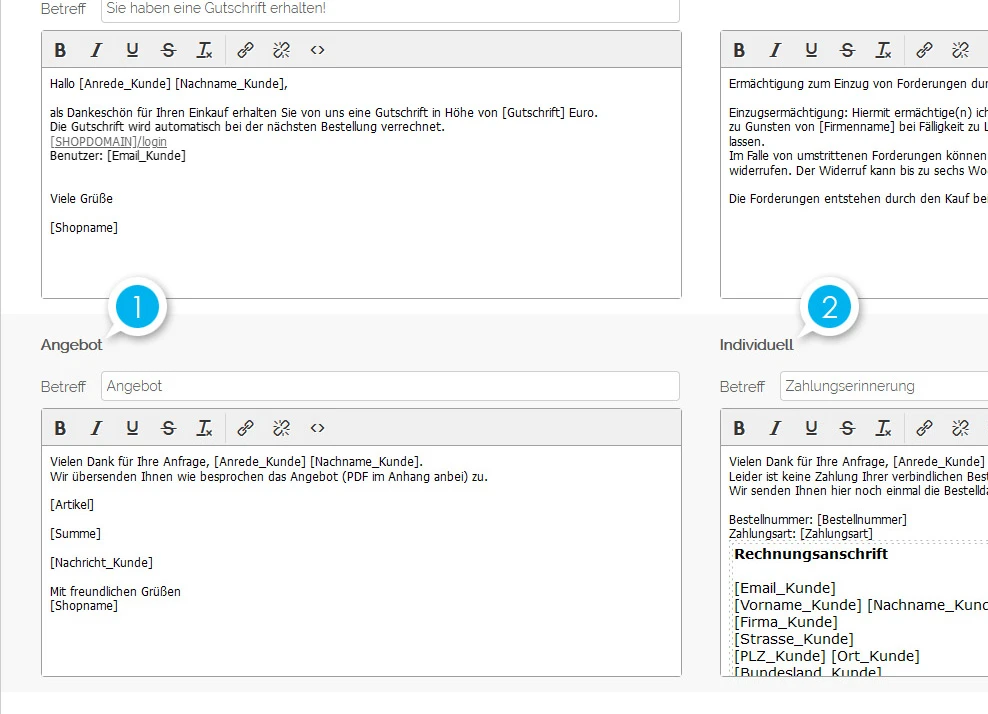Click Strikethrough in Individuell editor toolbar
988x714 pixels.
click(847, 428)
